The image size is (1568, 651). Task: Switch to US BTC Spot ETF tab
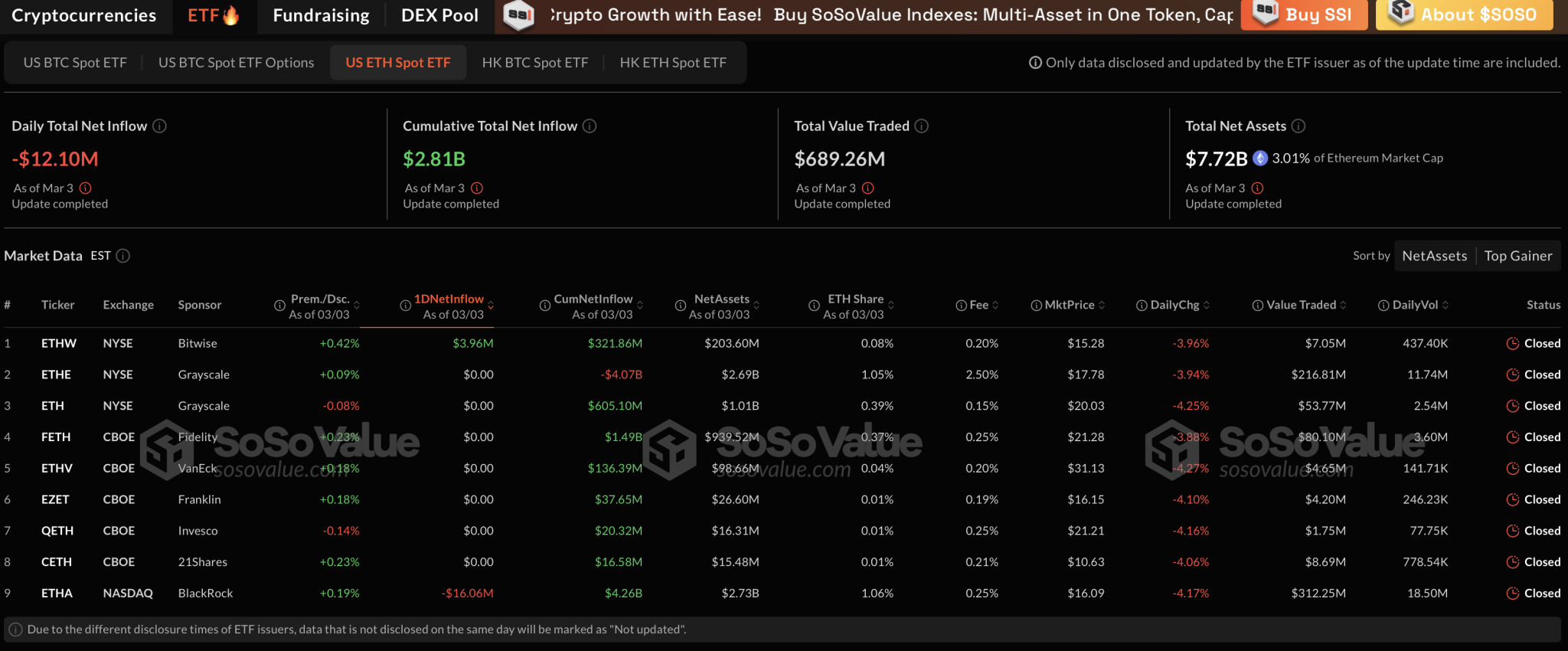coord(75,63)
